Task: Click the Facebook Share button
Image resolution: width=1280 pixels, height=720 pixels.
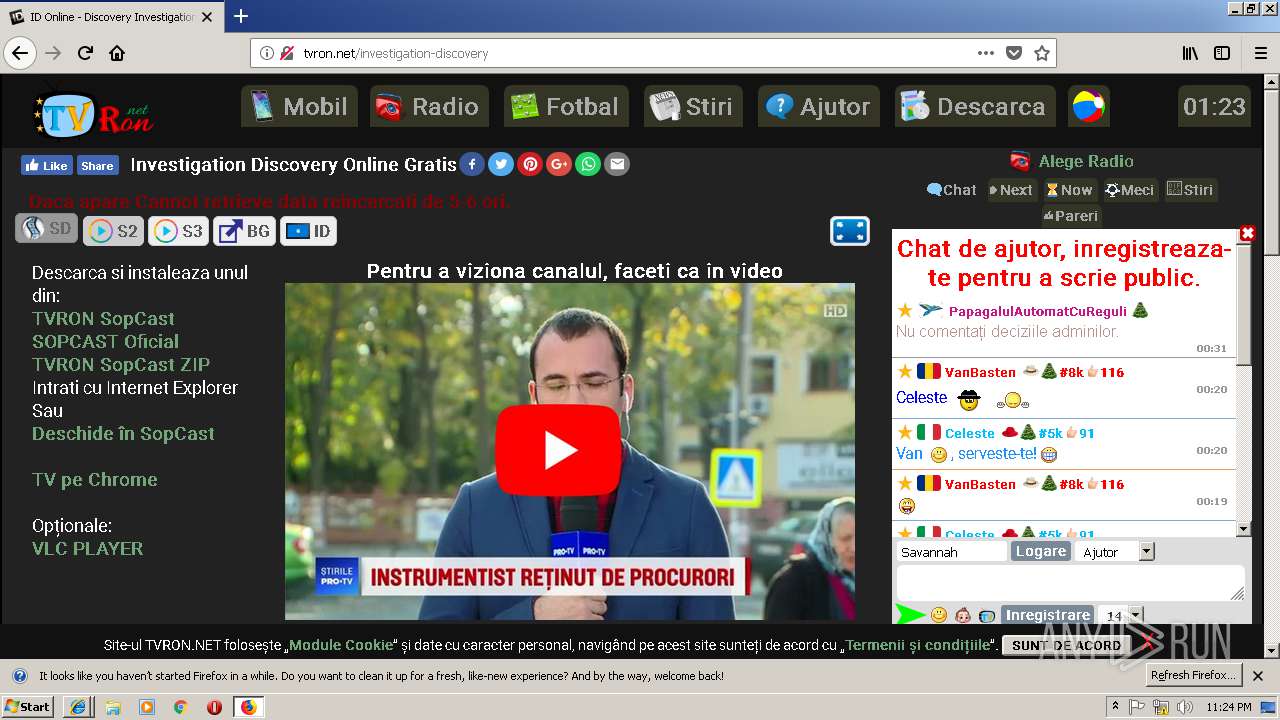Action: point(97,165)
